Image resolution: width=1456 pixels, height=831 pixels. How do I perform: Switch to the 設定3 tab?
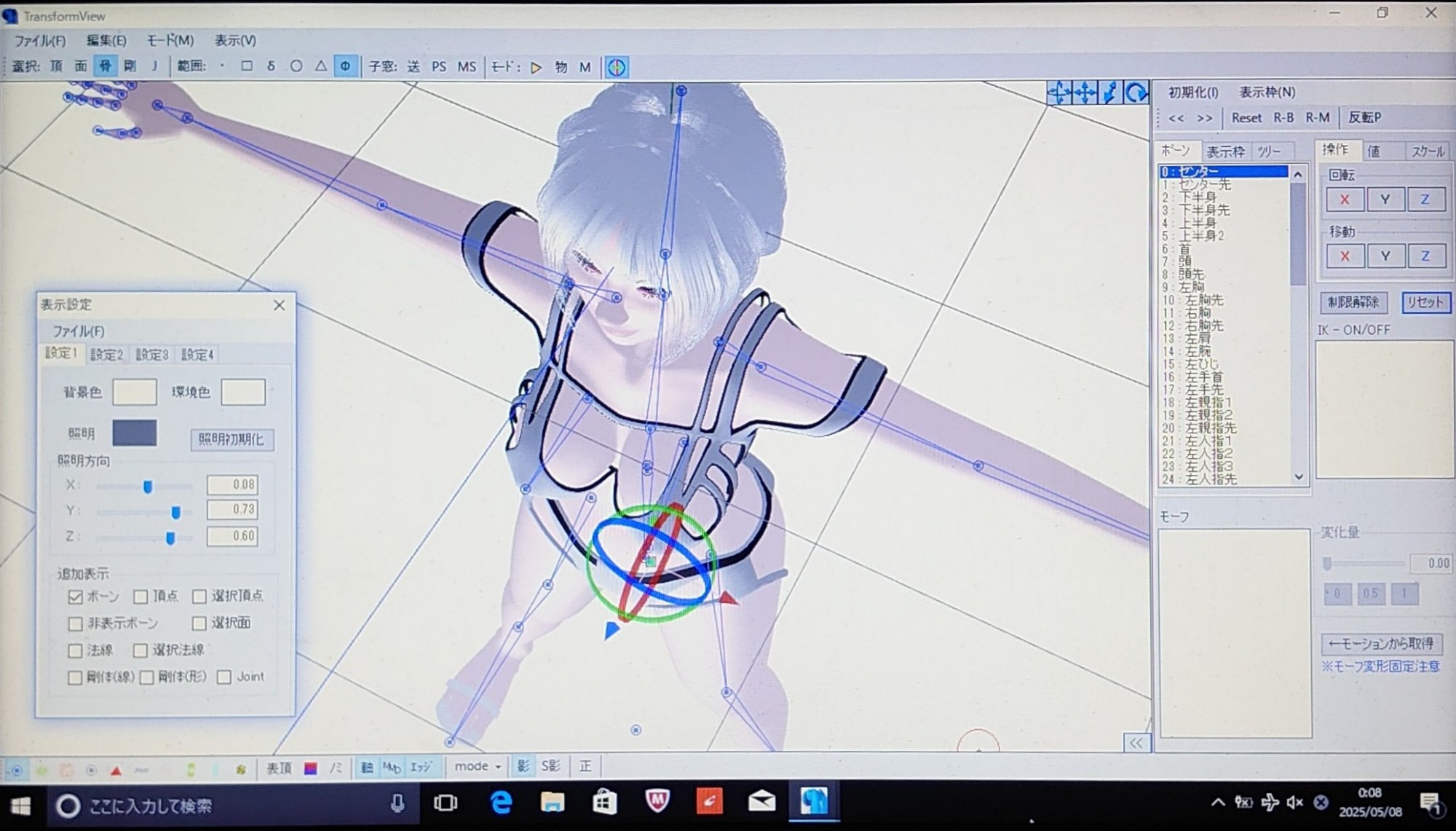[152, 355]
